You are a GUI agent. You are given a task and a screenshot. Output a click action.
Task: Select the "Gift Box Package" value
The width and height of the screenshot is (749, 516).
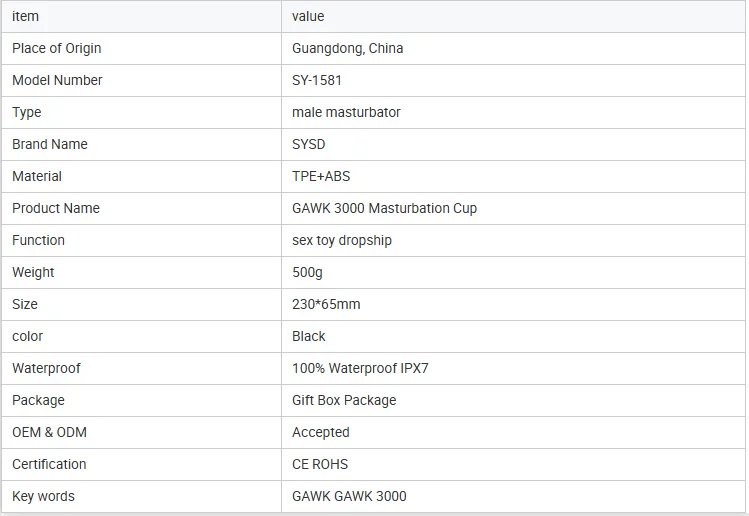click(x=344, y=400)
